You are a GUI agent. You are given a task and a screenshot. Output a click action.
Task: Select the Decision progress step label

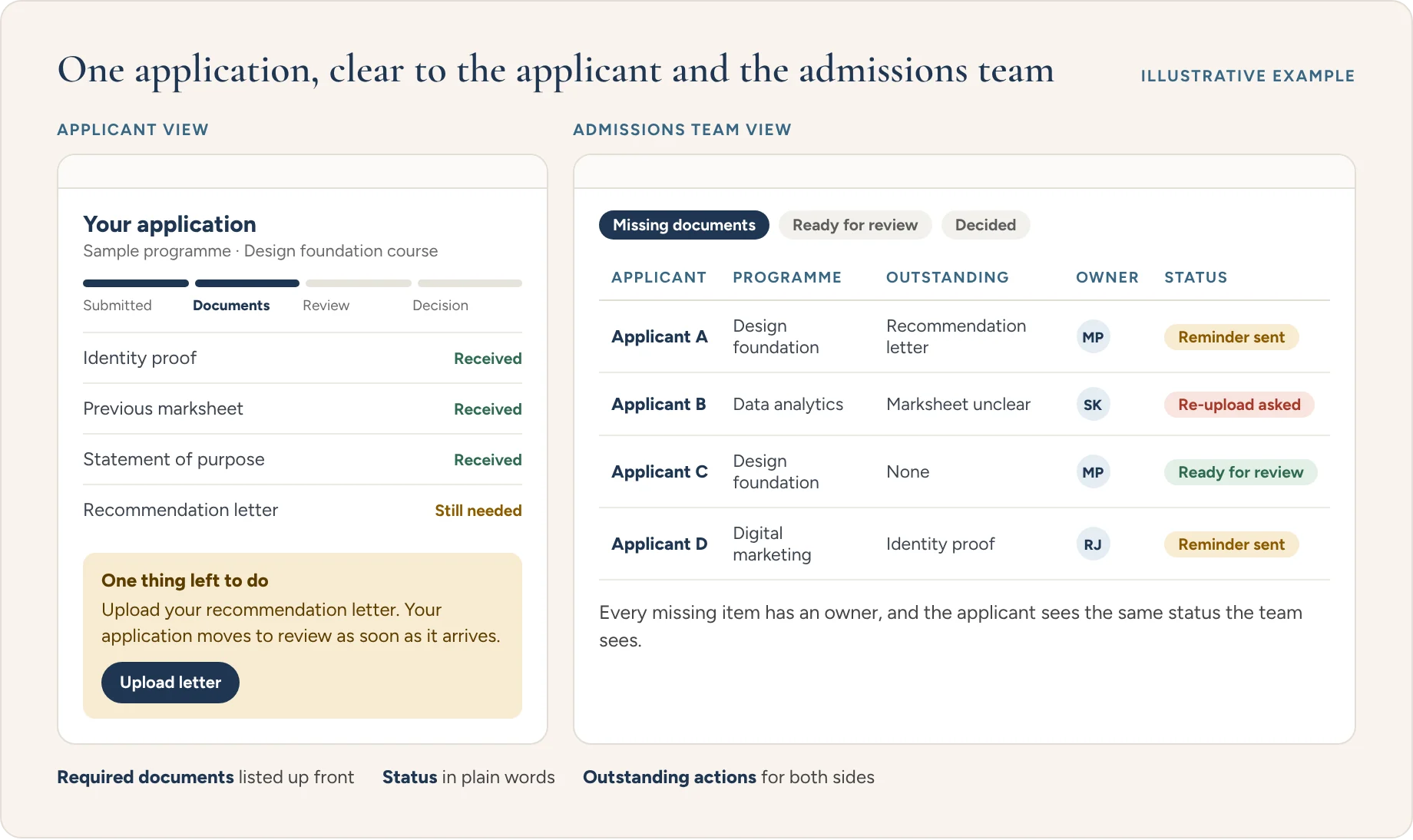coord(440,306)
